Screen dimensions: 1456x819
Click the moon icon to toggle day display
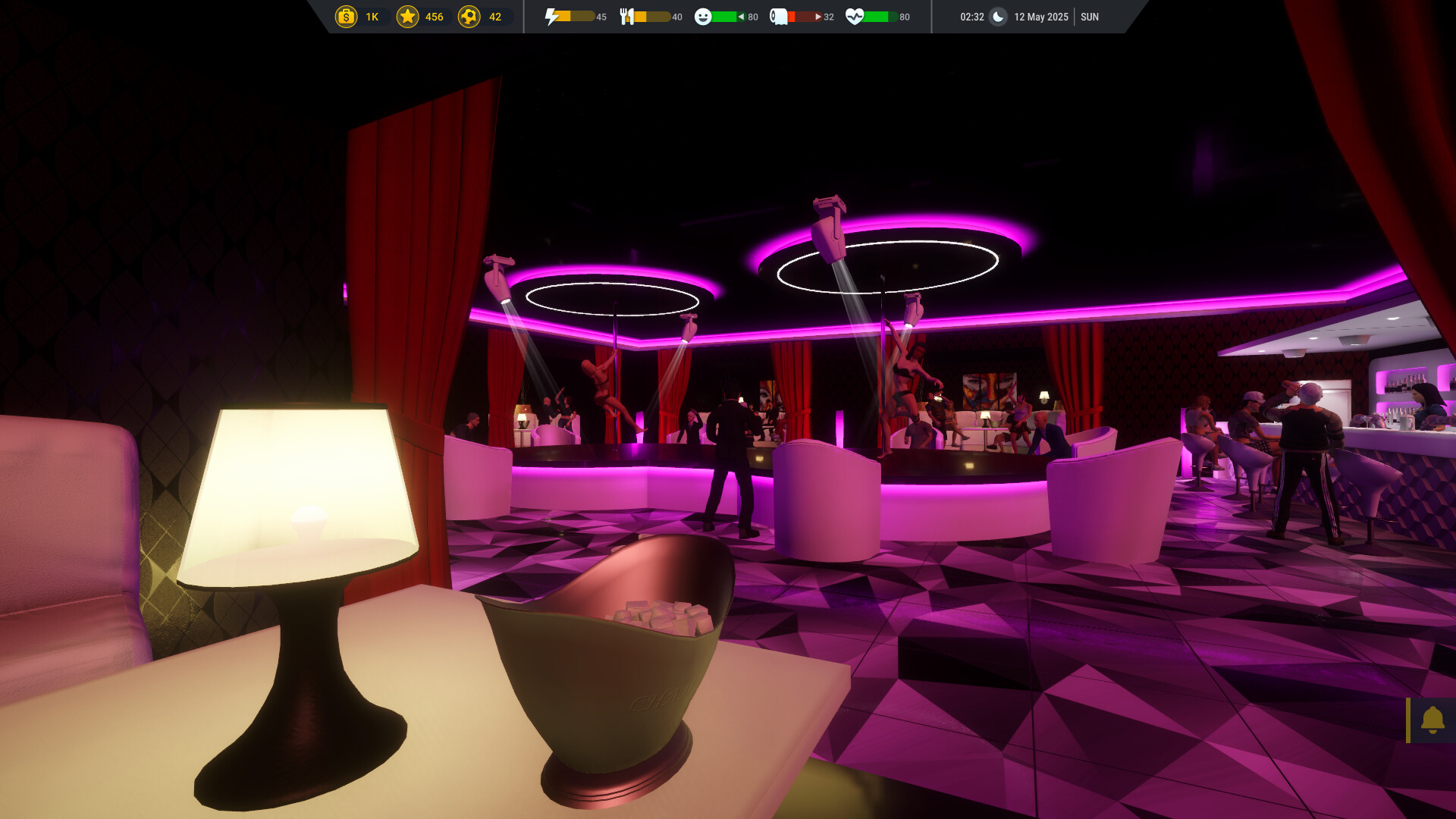click(997, 16)
